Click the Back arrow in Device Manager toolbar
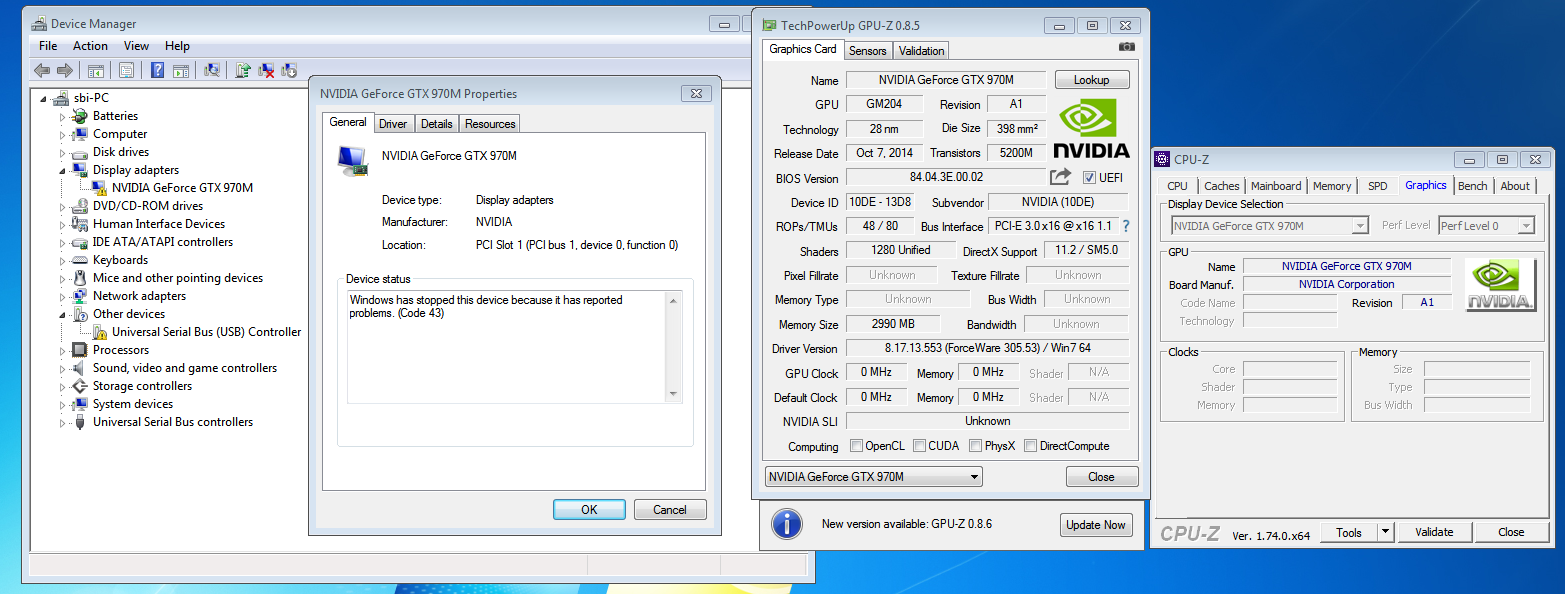 41,70
